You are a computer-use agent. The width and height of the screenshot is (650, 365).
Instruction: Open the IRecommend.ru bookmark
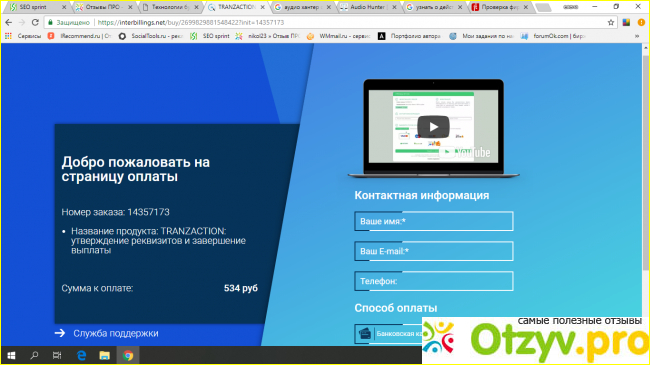point(80,36)
